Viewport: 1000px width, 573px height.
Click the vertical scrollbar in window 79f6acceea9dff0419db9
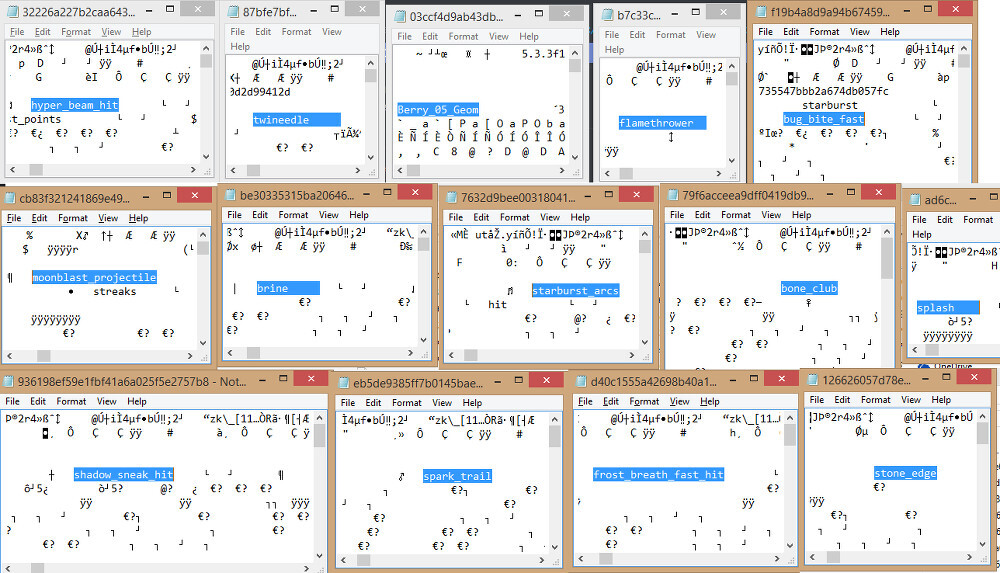click(x=887, y=300)
